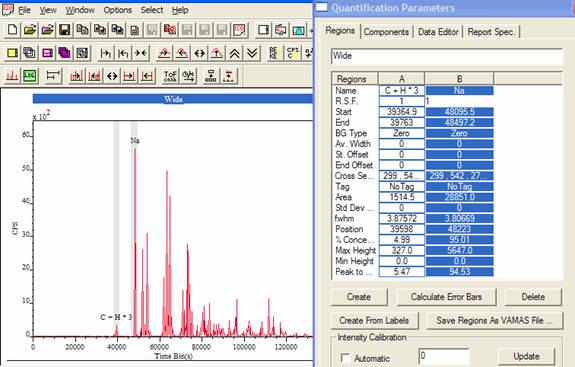Open the Select menu
The height and width of the screenshot is (367, 575).
pyautogui.click(x=152, y=10)
